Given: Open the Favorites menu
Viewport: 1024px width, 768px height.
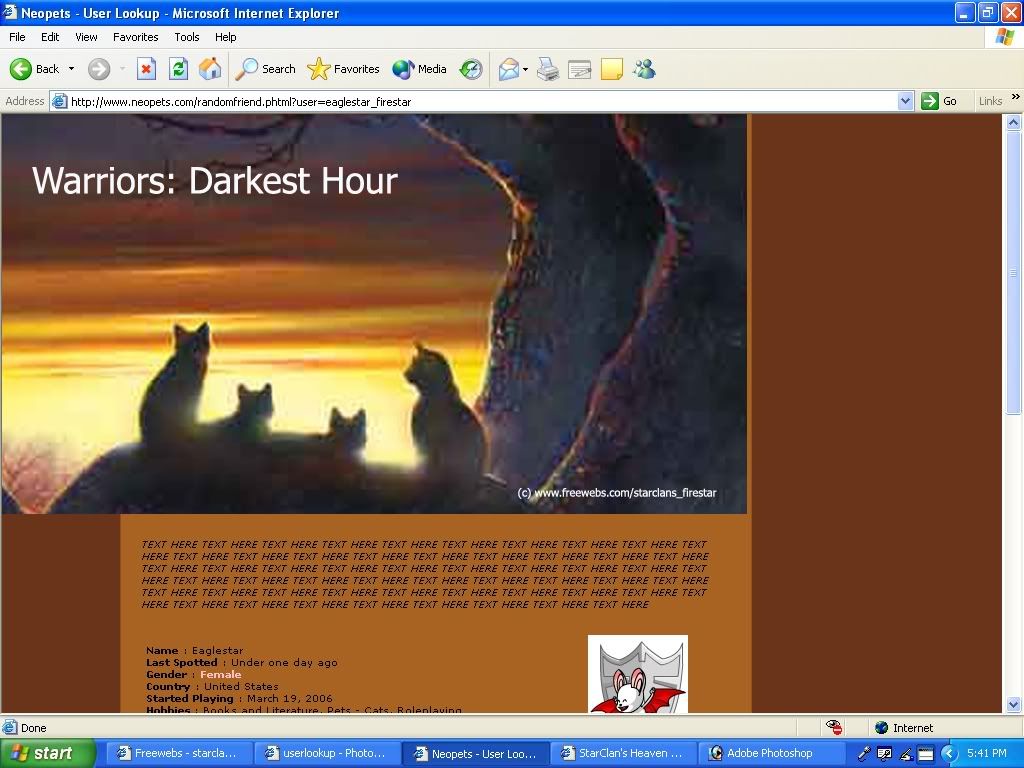Looking at the screenshot, I should [x=135, y=37].
